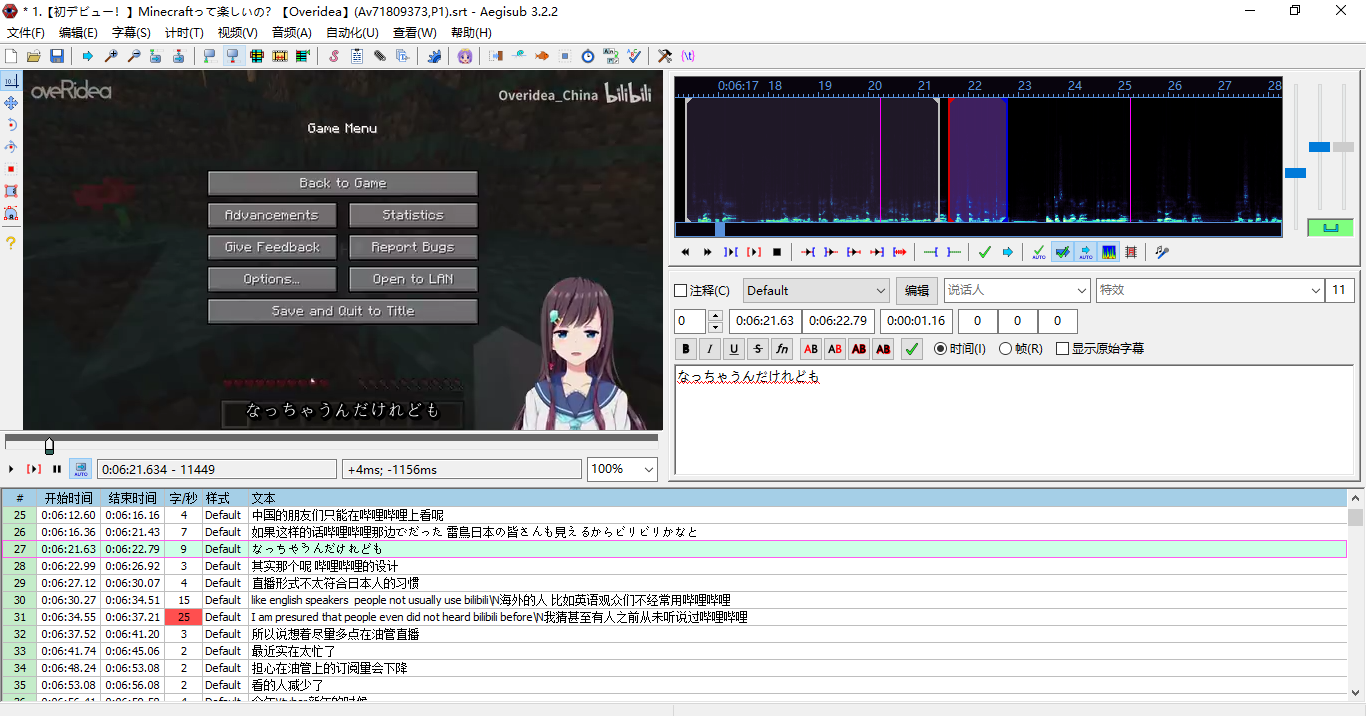Toggle the green audio slider link button

click(1330, 227)
